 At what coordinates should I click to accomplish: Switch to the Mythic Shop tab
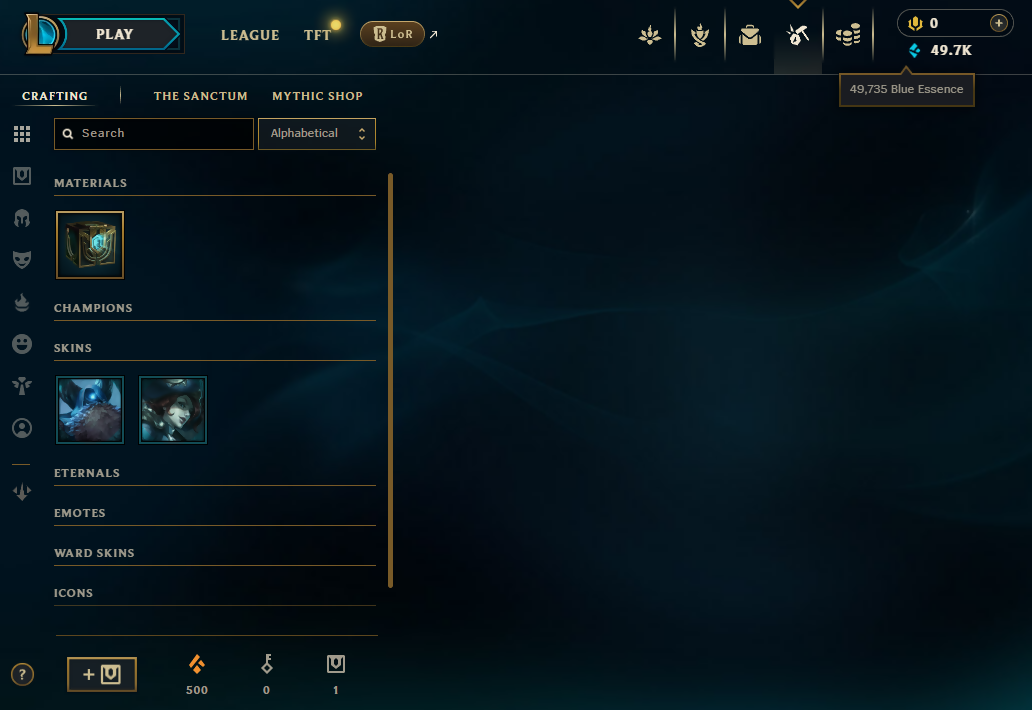[x=317, y=96]
